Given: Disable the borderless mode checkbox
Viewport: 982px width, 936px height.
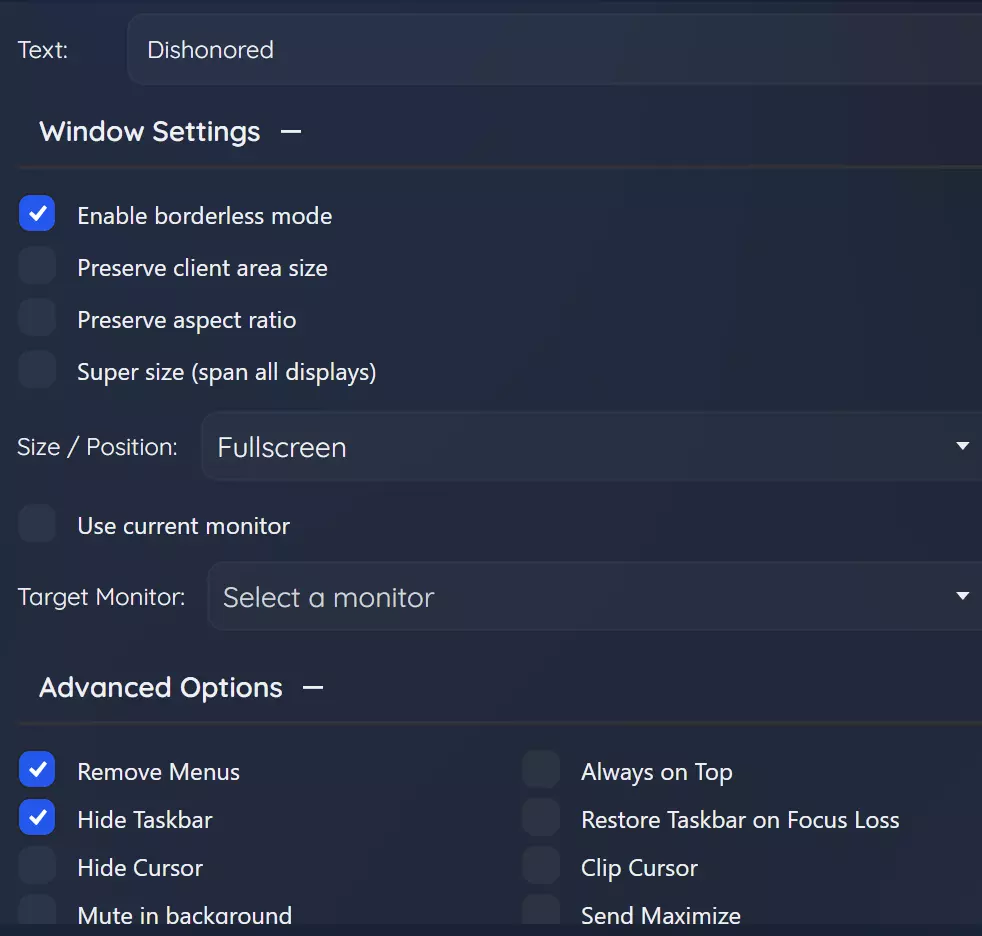Looking at the screenshot, I should [37, 215].
